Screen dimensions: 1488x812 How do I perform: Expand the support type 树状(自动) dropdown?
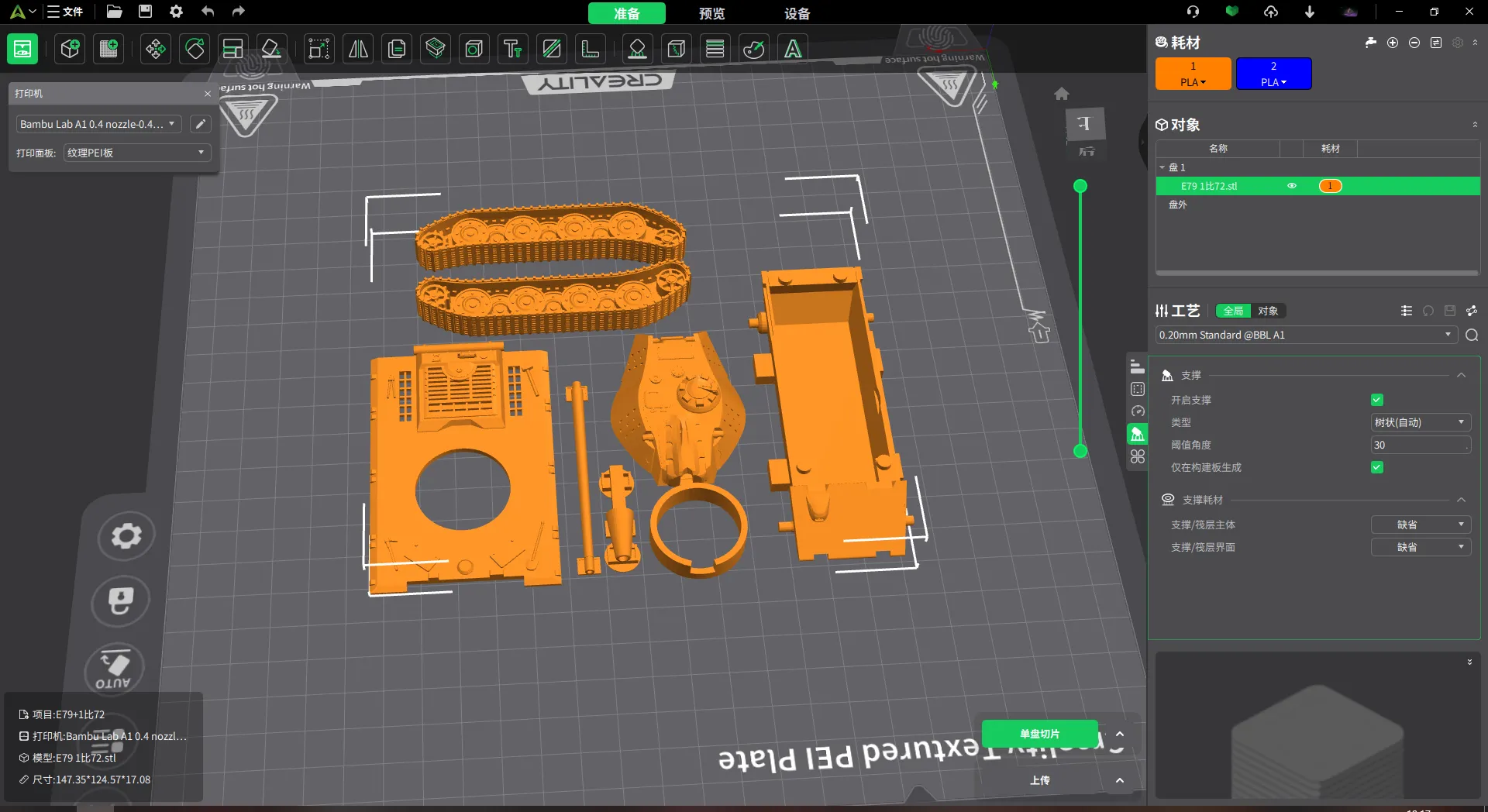pos(1420,422)
